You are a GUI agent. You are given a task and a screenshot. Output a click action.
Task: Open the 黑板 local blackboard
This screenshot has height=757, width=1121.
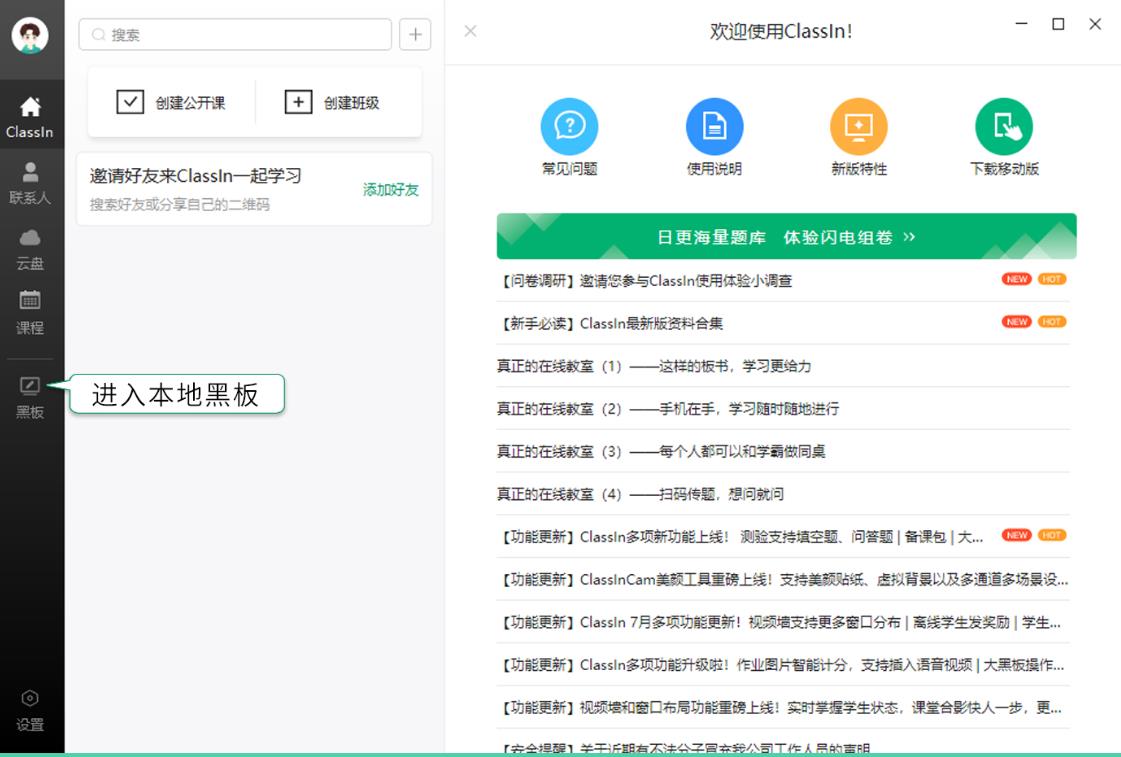pyautogui.click(x=30, y=397)
